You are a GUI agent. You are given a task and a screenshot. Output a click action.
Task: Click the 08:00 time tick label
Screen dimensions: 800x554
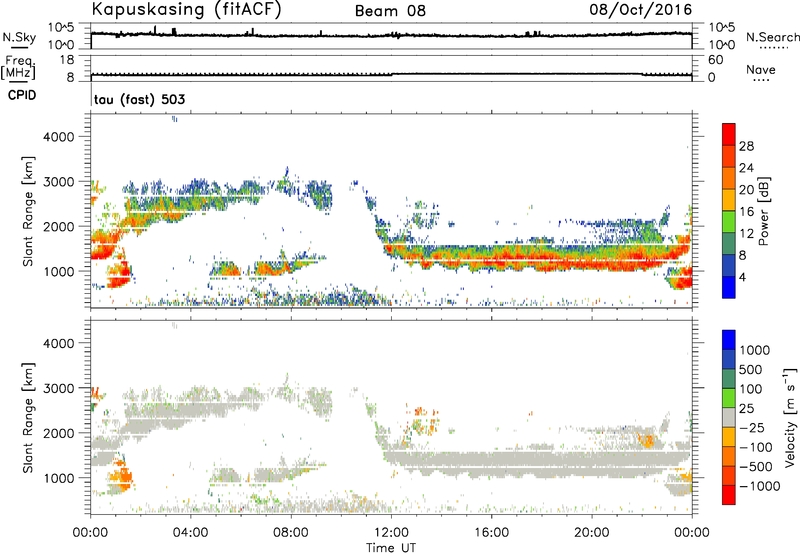tap(291, 533)
